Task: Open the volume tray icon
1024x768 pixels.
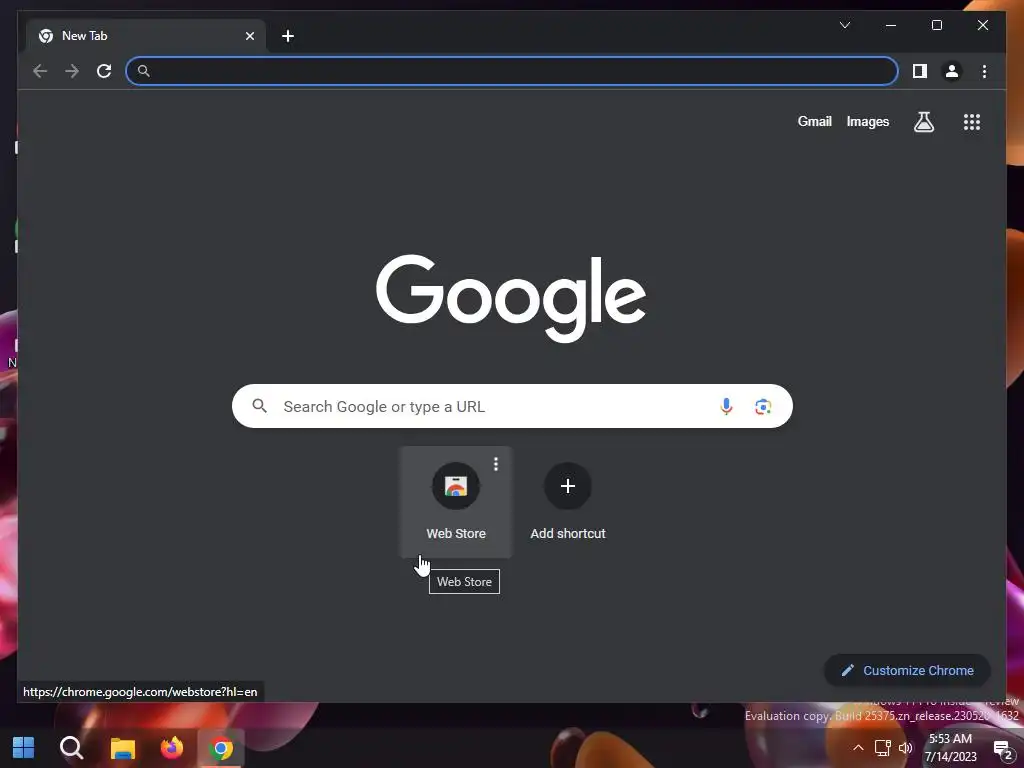Action: coord(905,748)
